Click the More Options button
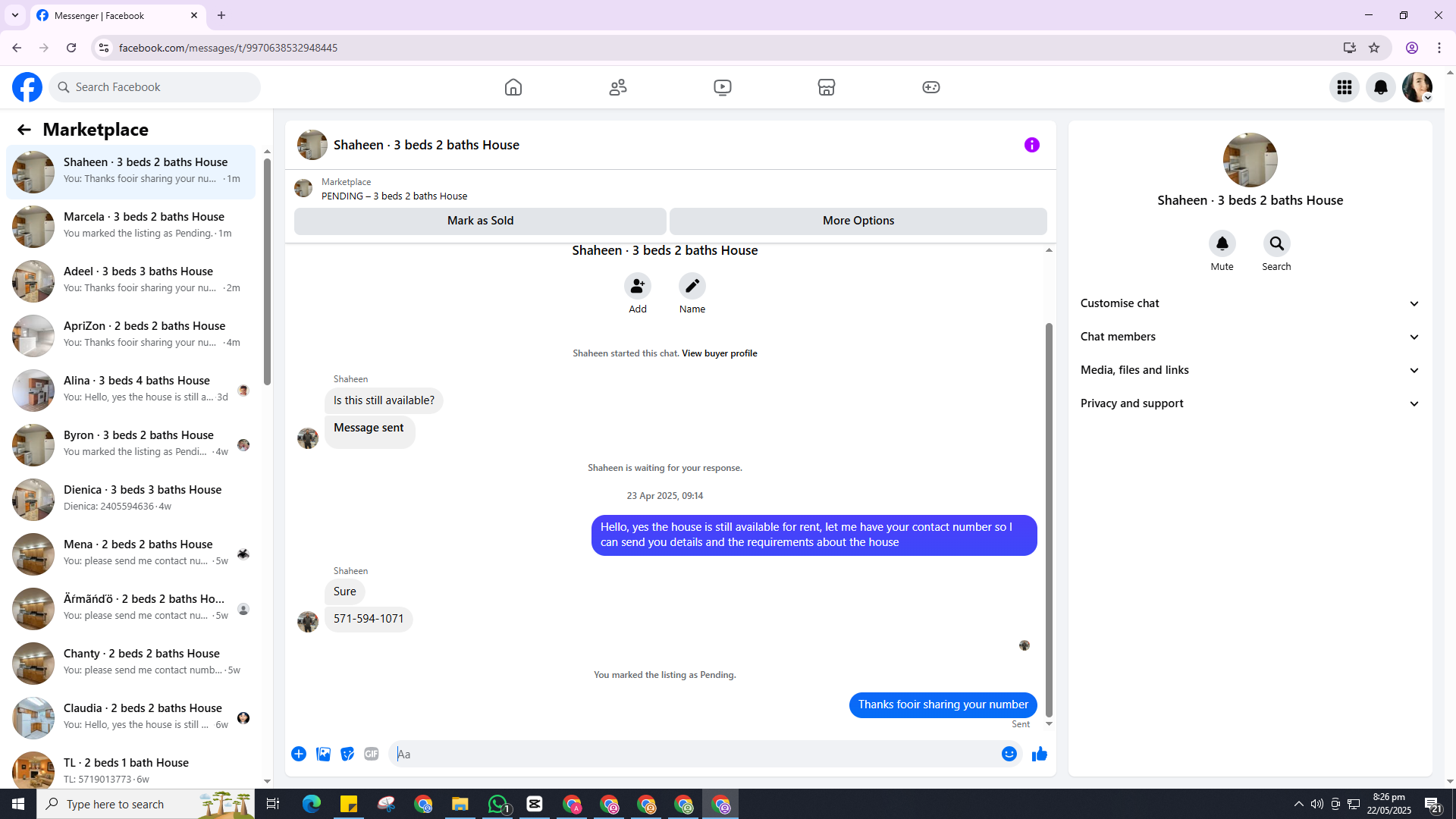1456x819 pixels. click(858, 221)
